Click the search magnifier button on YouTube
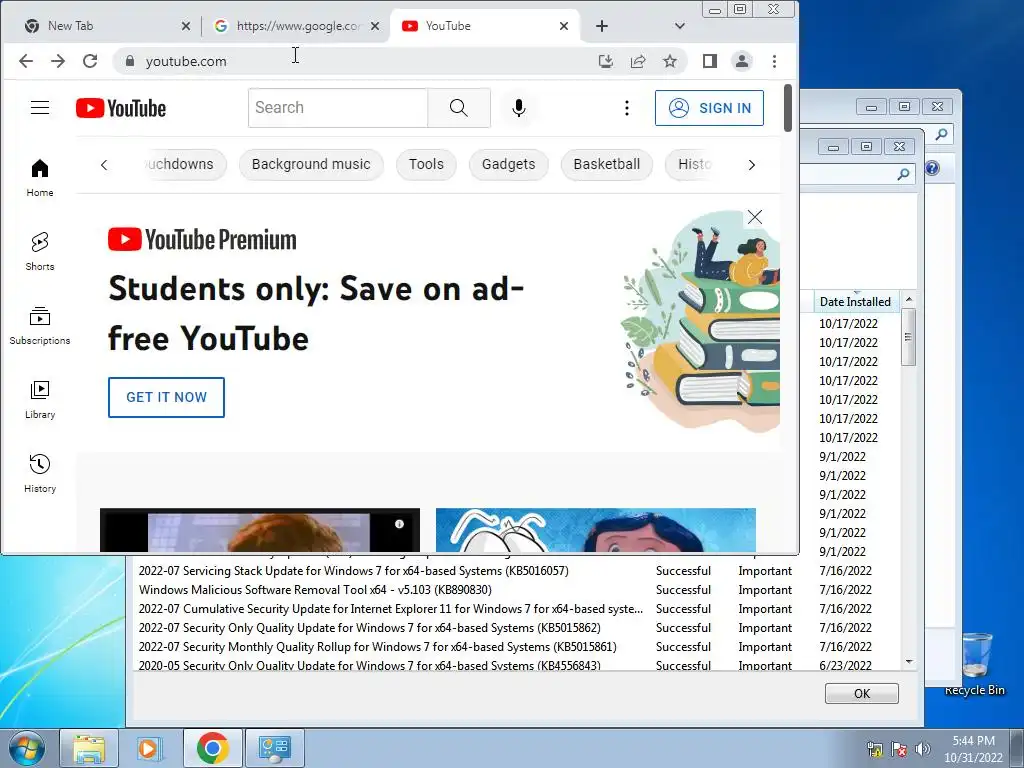The width and height of the screenshot is (1024, 768). (458, 108)
